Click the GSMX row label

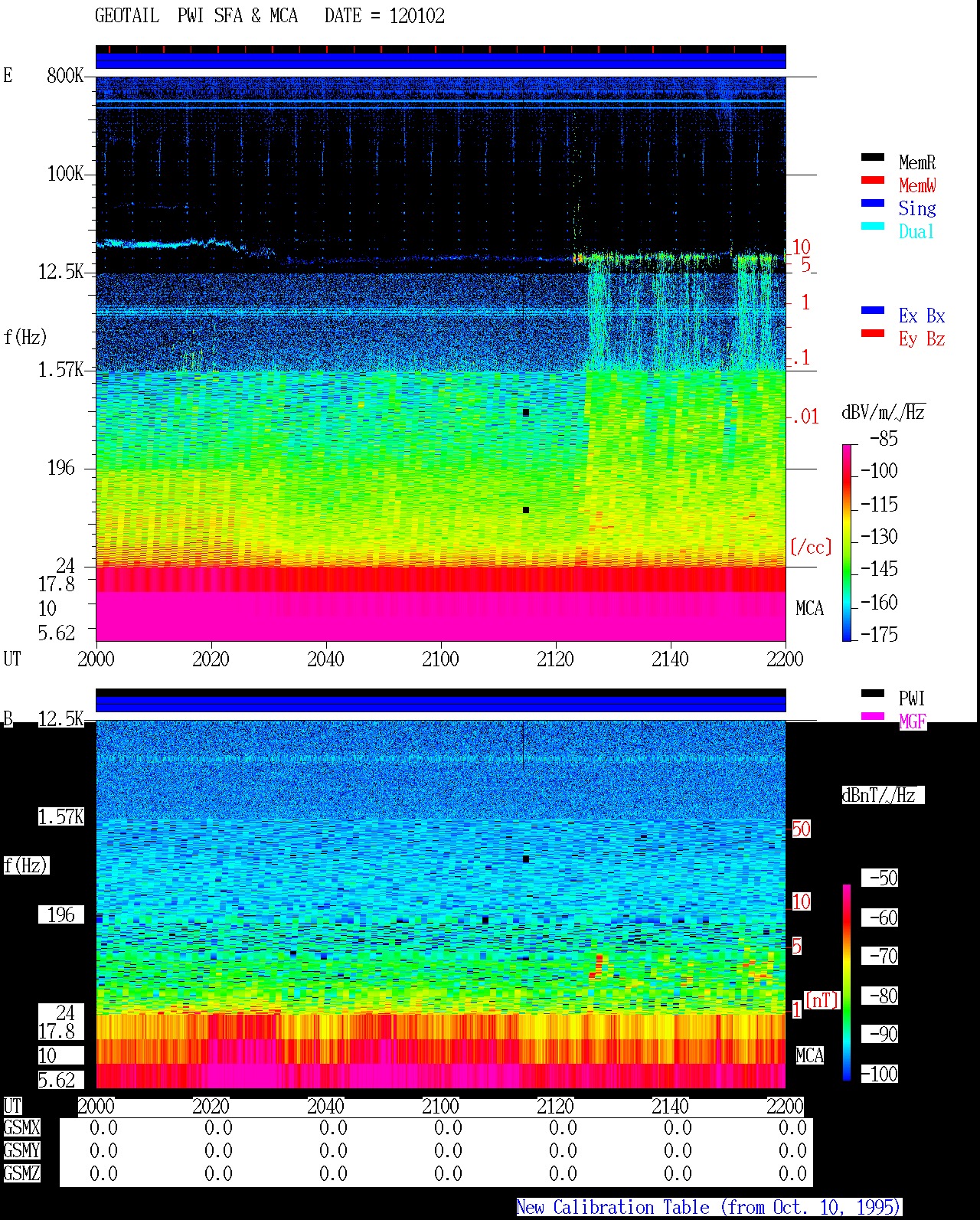coord(21,1127)
